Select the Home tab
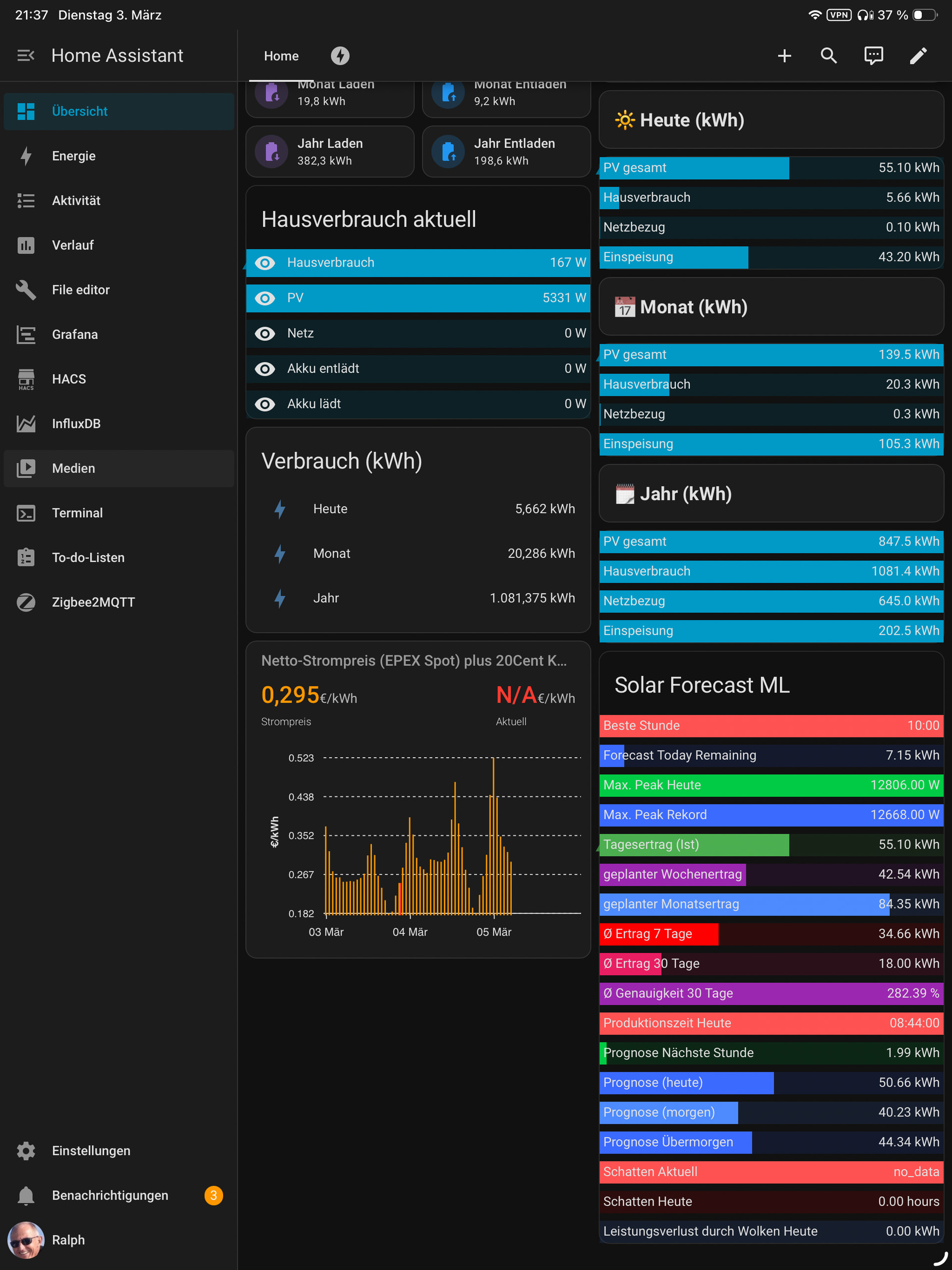 point(281,56)
